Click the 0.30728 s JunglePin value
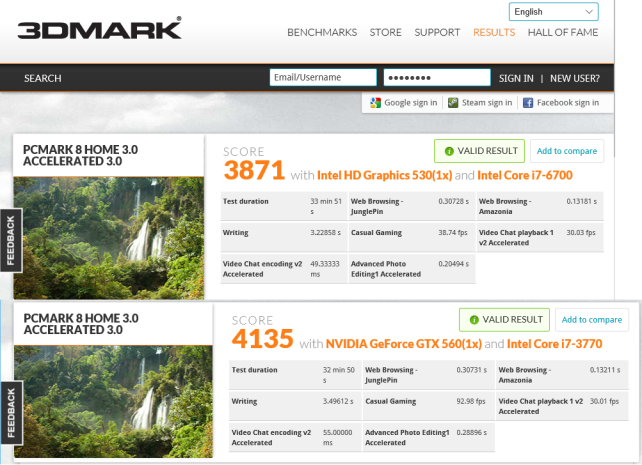This screenshot has width=642, height=465. click(x=454, y=201)
